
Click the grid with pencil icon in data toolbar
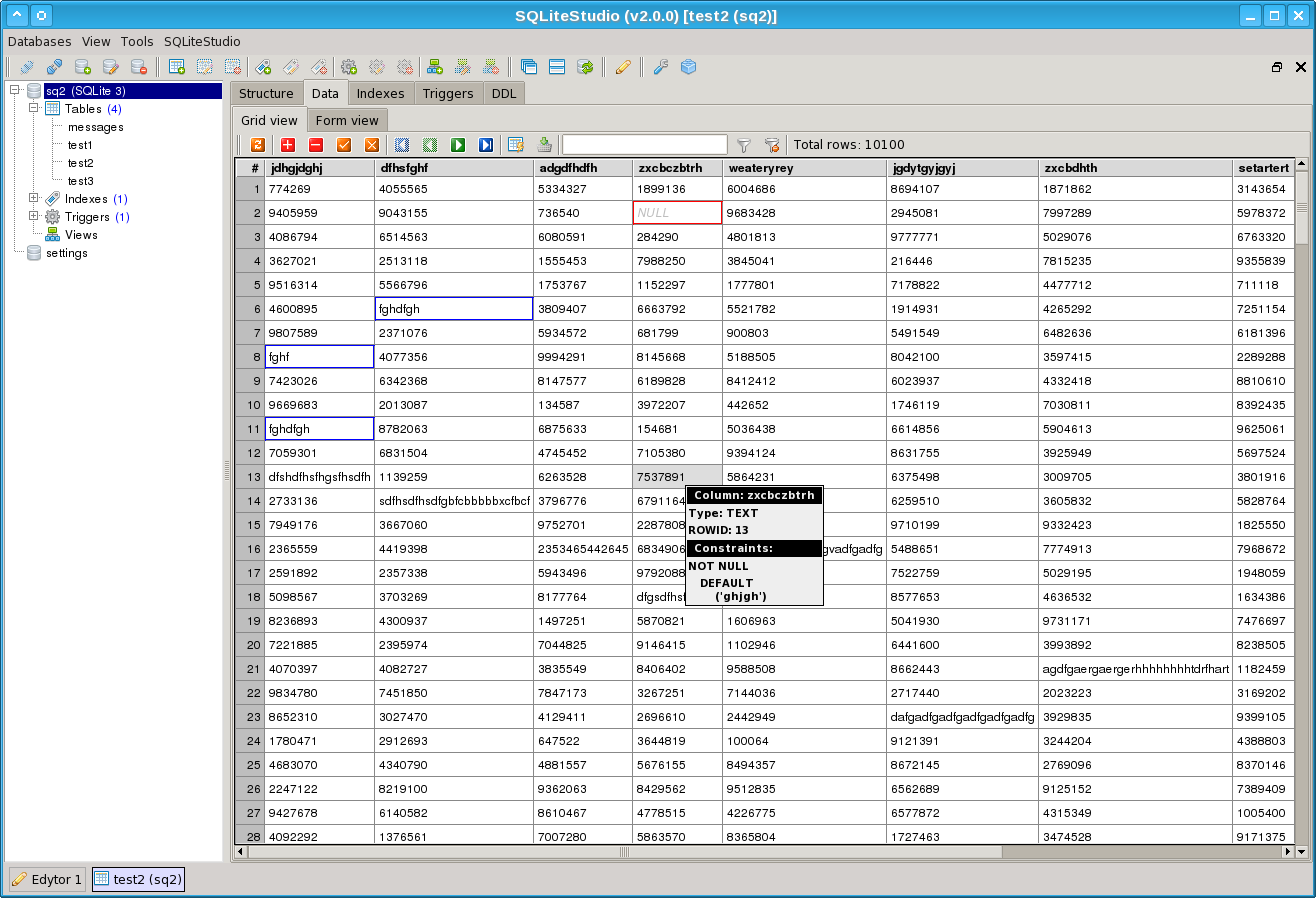coord(516,145)
